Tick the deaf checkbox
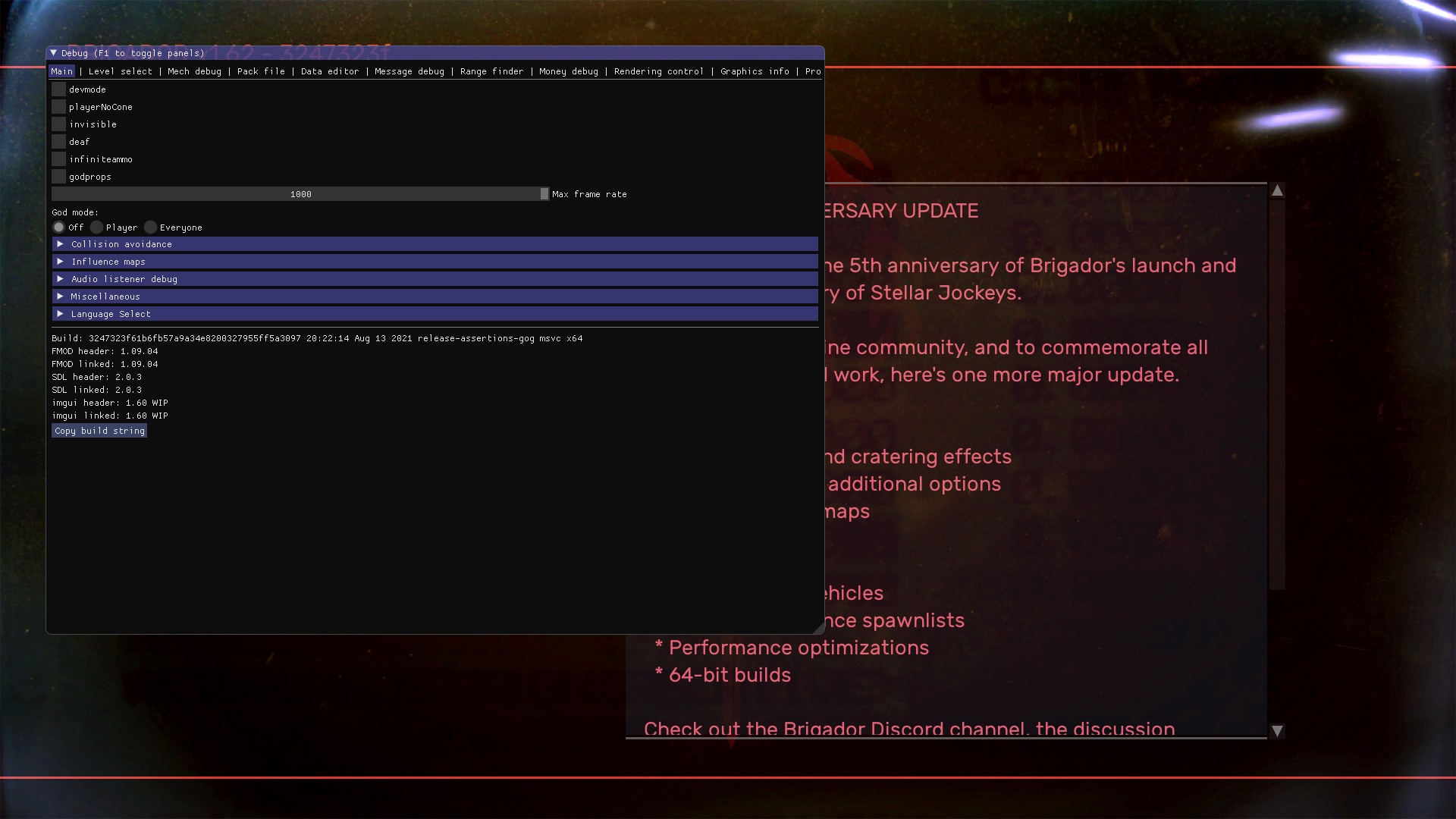 tap(58, 142)
